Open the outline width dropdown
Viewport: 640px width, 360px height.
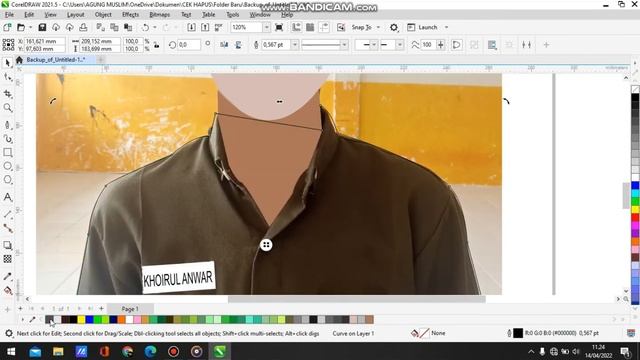tap(295, 44)
